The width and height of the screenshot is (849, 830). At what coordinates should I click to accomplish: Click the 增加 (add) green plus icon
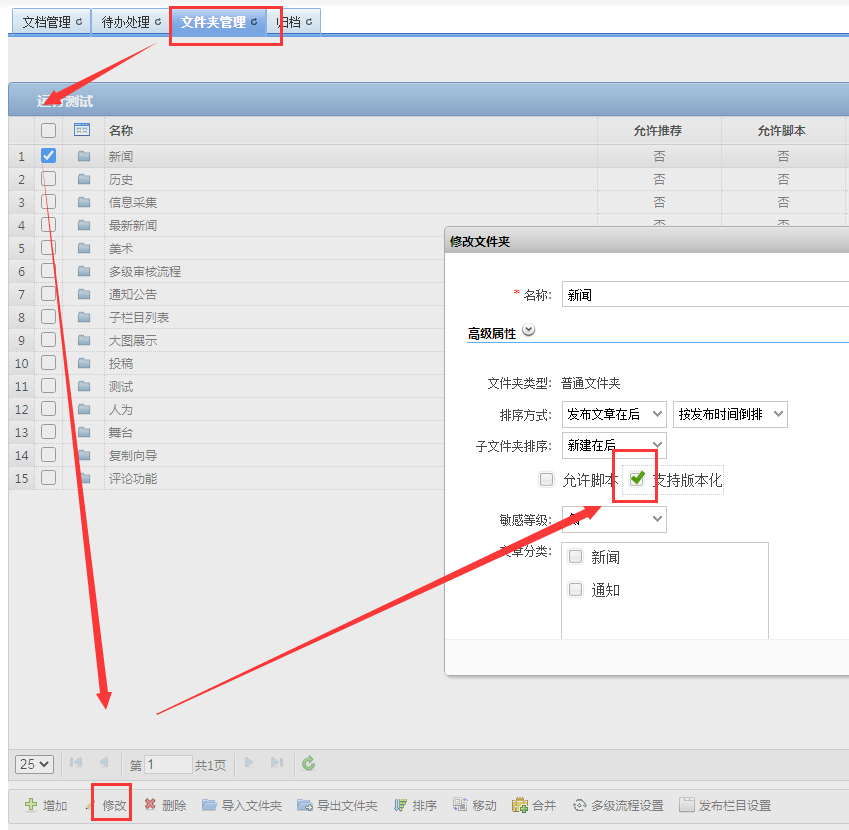31,805
